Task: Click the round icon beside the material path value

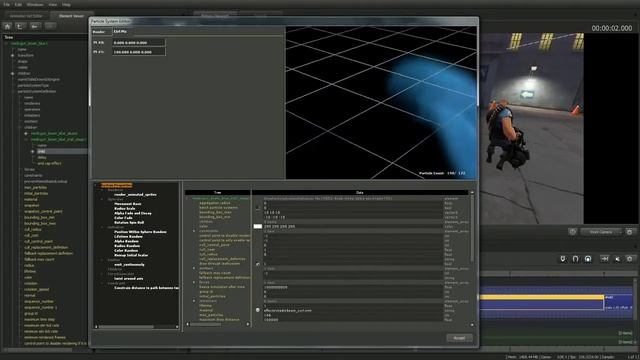Action: click(258, 310)
